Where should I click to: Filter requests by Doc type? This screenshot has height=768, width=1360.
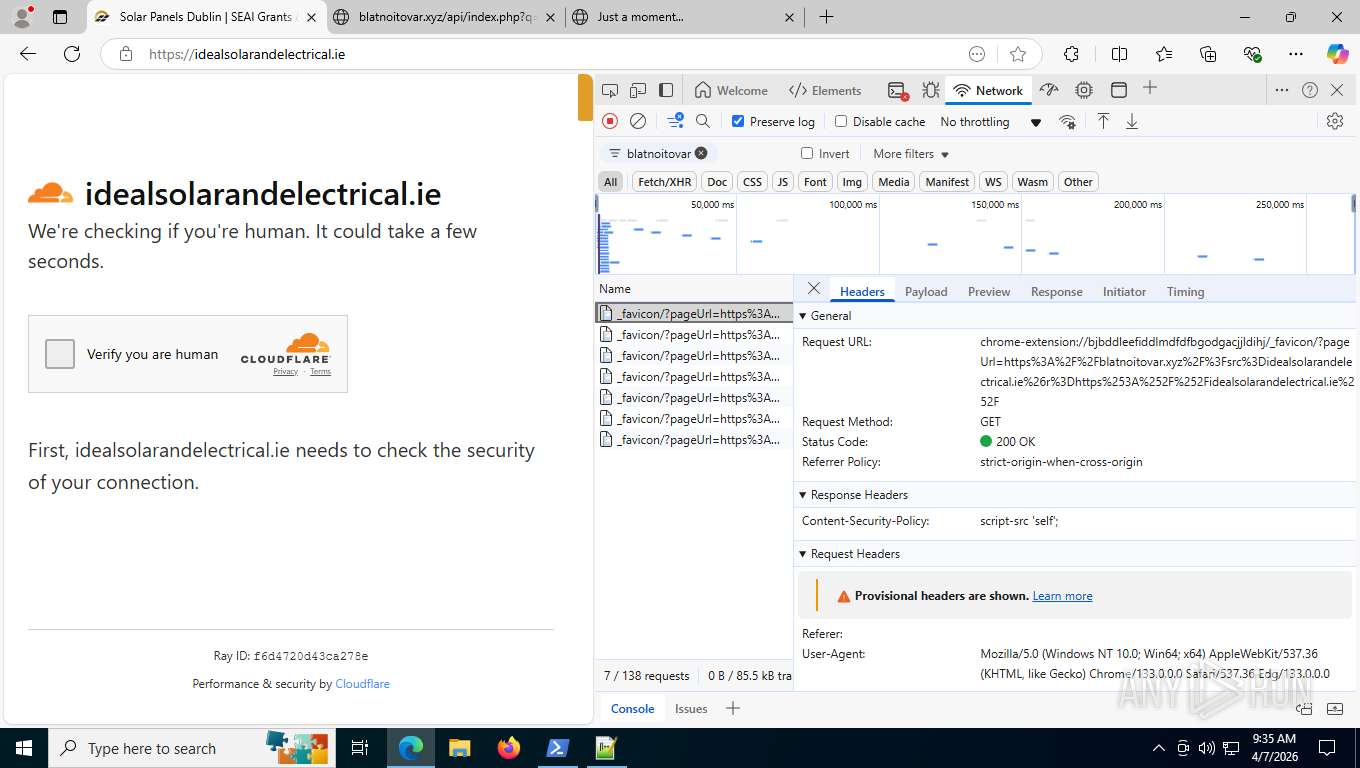tap(717, 182)
